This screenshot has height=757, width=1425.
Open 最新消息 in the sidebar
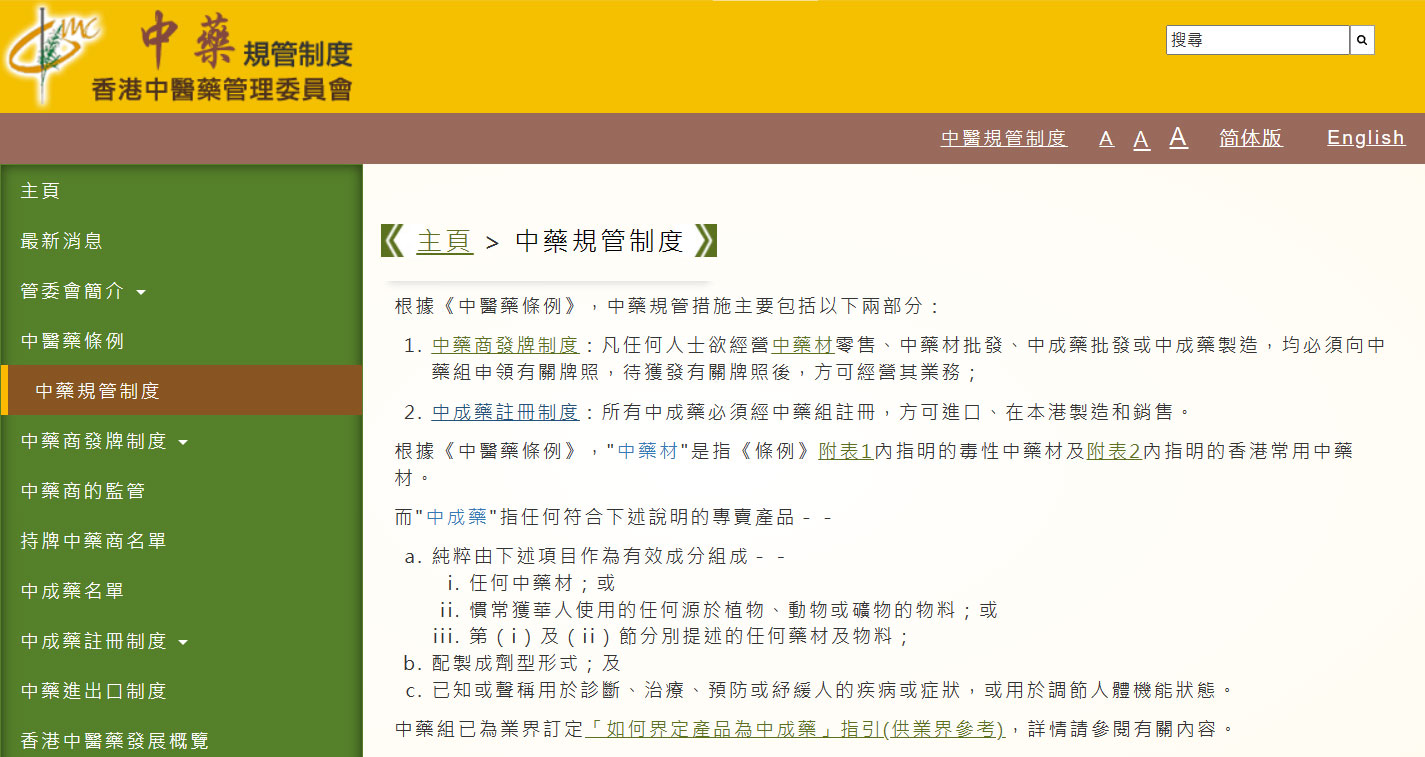(61, 241)
